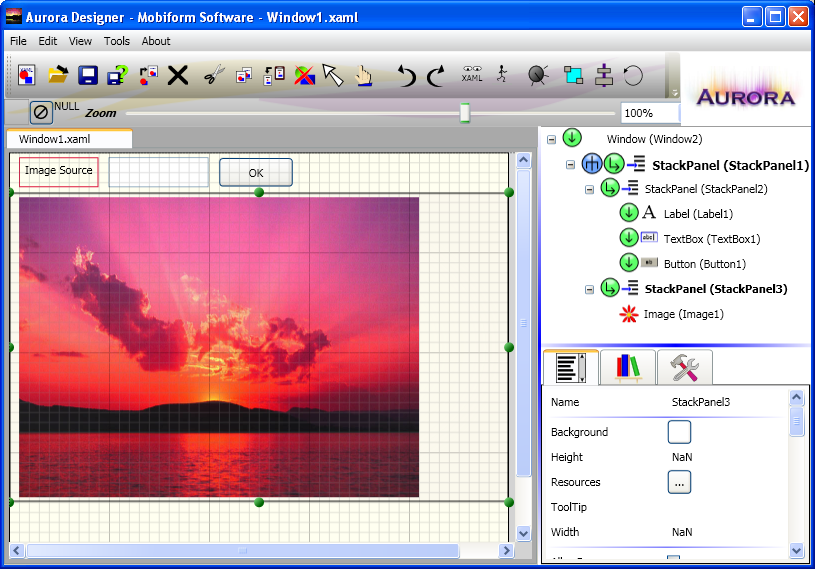The image size is (815, 569).
Task: Redo with the curved right arrow
Action: pyautogui.click(x=436, y=75)
